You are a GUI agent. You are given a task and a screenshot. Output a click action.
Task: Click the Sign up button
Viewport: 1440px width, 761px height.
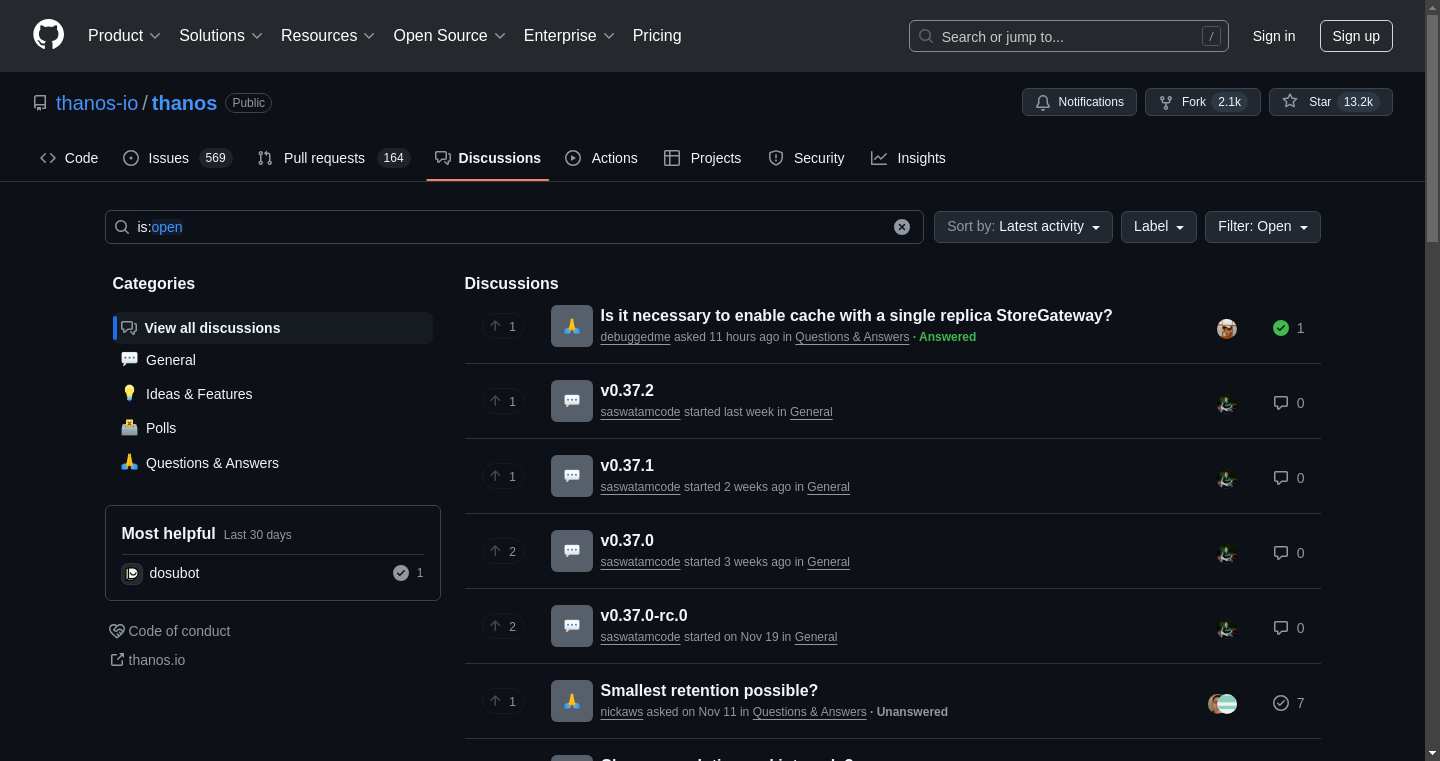(1356, 36)
